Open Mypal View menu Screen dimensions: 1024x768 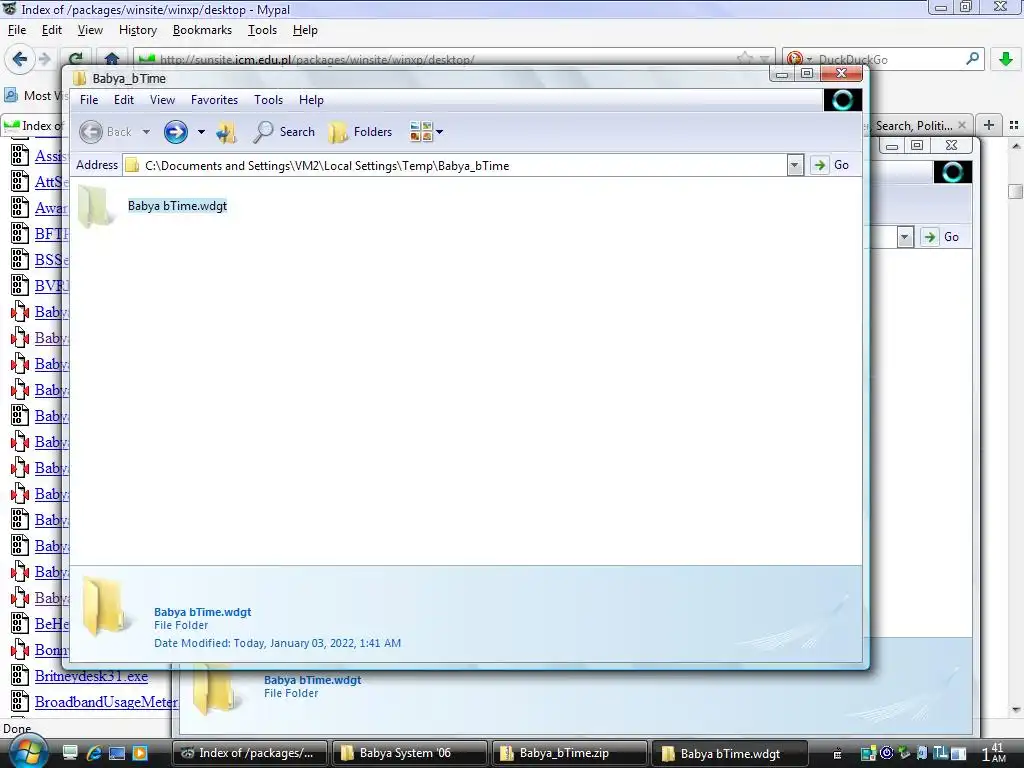[90, 30]
